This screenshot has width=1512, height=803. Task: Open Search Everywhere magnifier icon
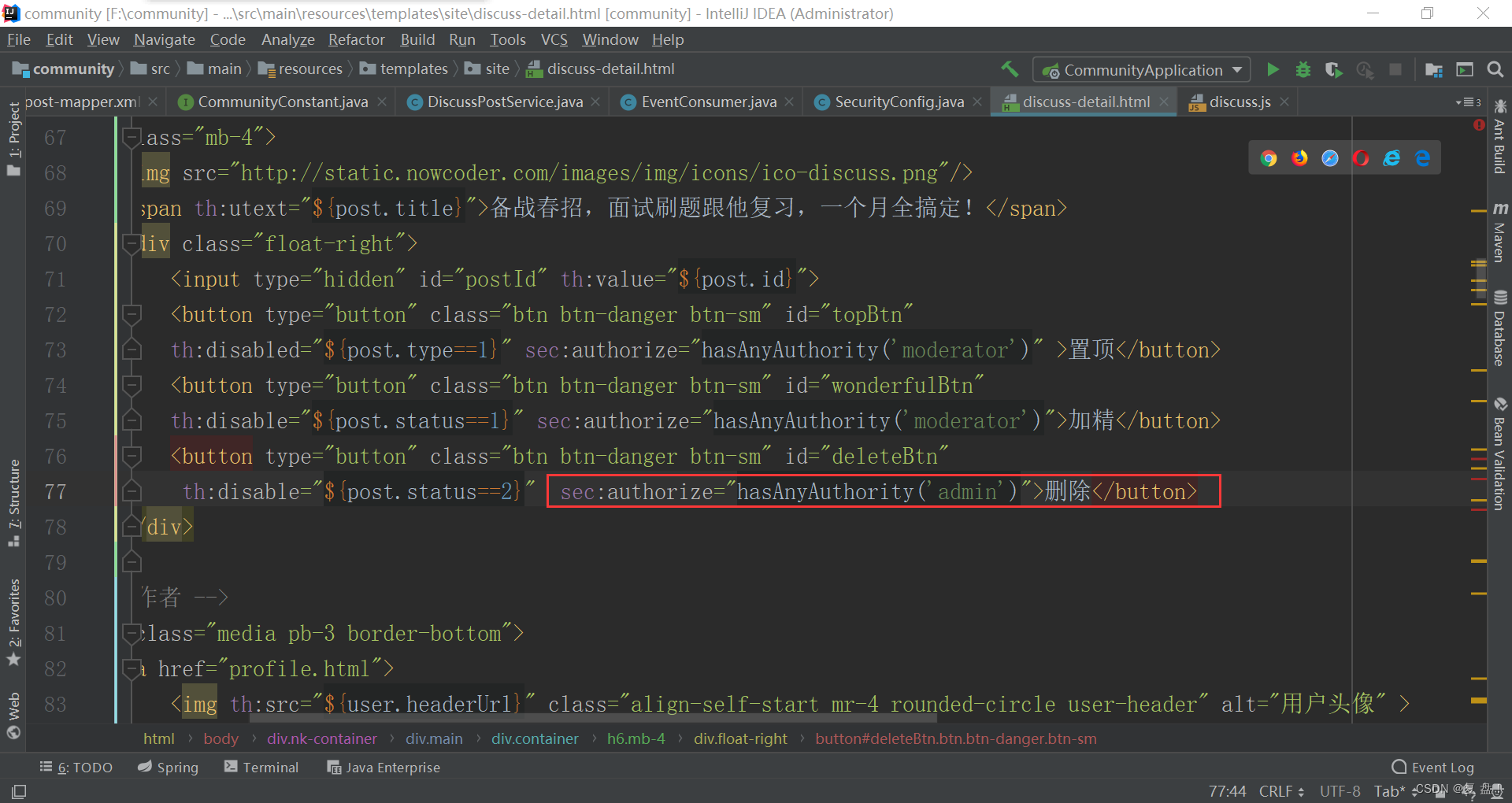pos(1495,69)
